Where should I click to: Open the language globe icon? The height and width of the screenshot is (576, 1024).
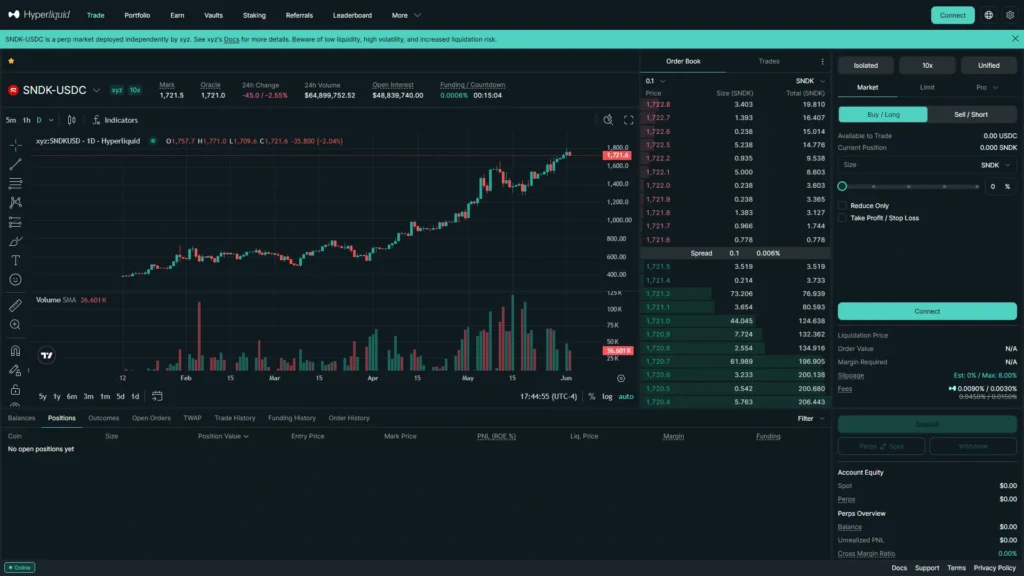tap(989, 15)
